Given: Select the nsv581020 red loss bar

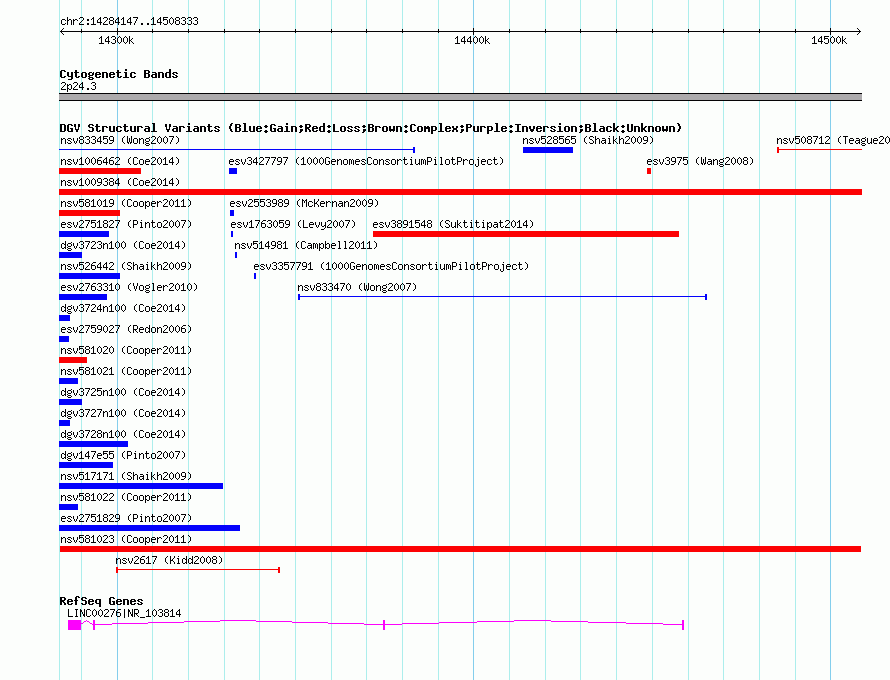Looking at the screenshot, I should (x=73, y=360).
